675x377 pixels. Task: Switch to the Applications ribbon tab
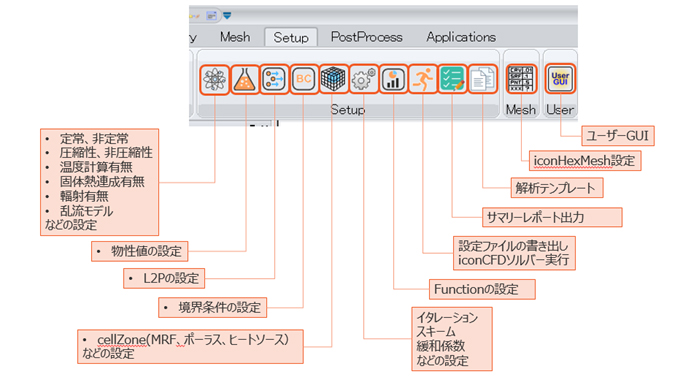(x=461, y=37)
